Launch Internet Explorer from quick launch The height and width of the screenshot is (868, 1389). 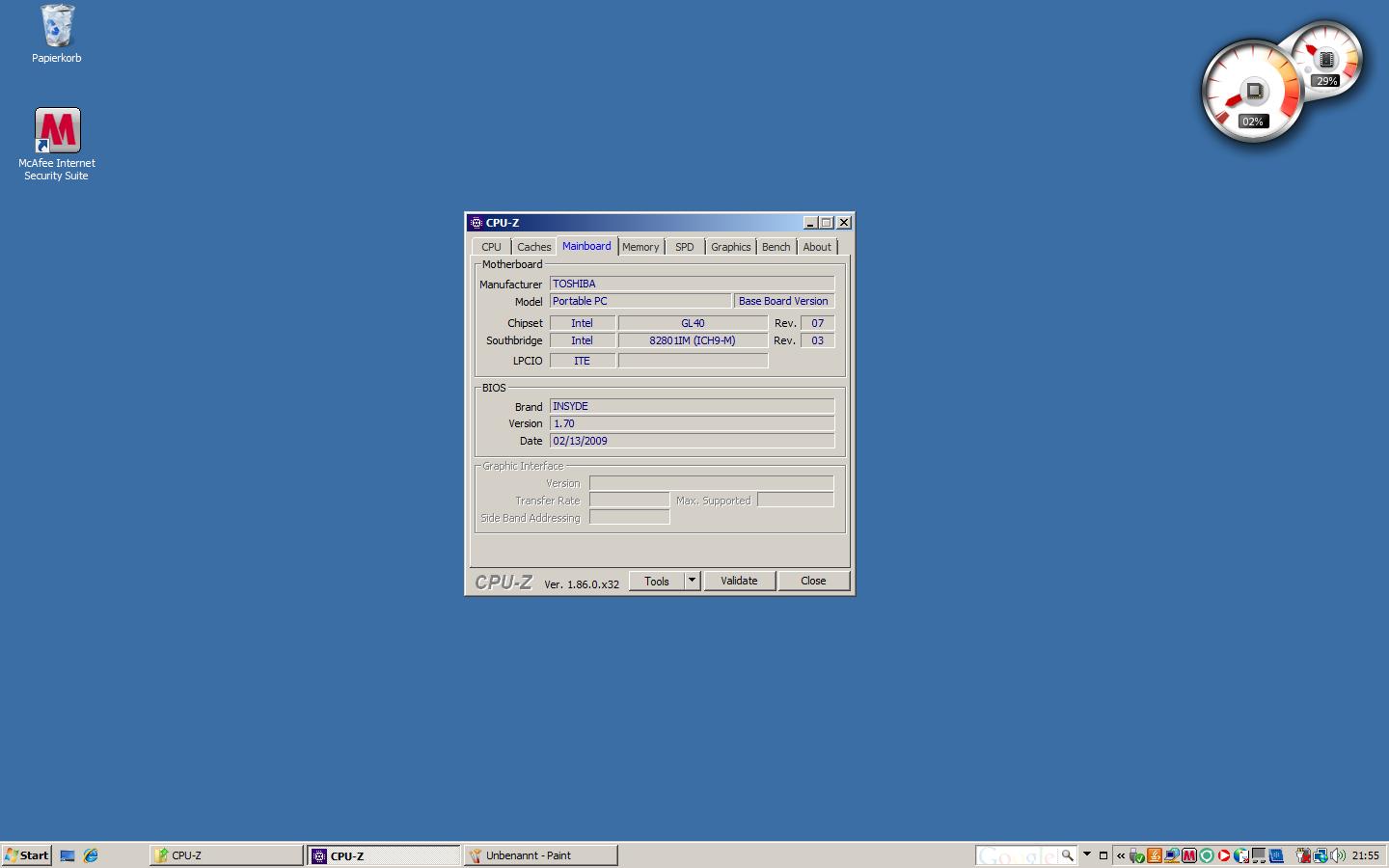pos(91,855)
